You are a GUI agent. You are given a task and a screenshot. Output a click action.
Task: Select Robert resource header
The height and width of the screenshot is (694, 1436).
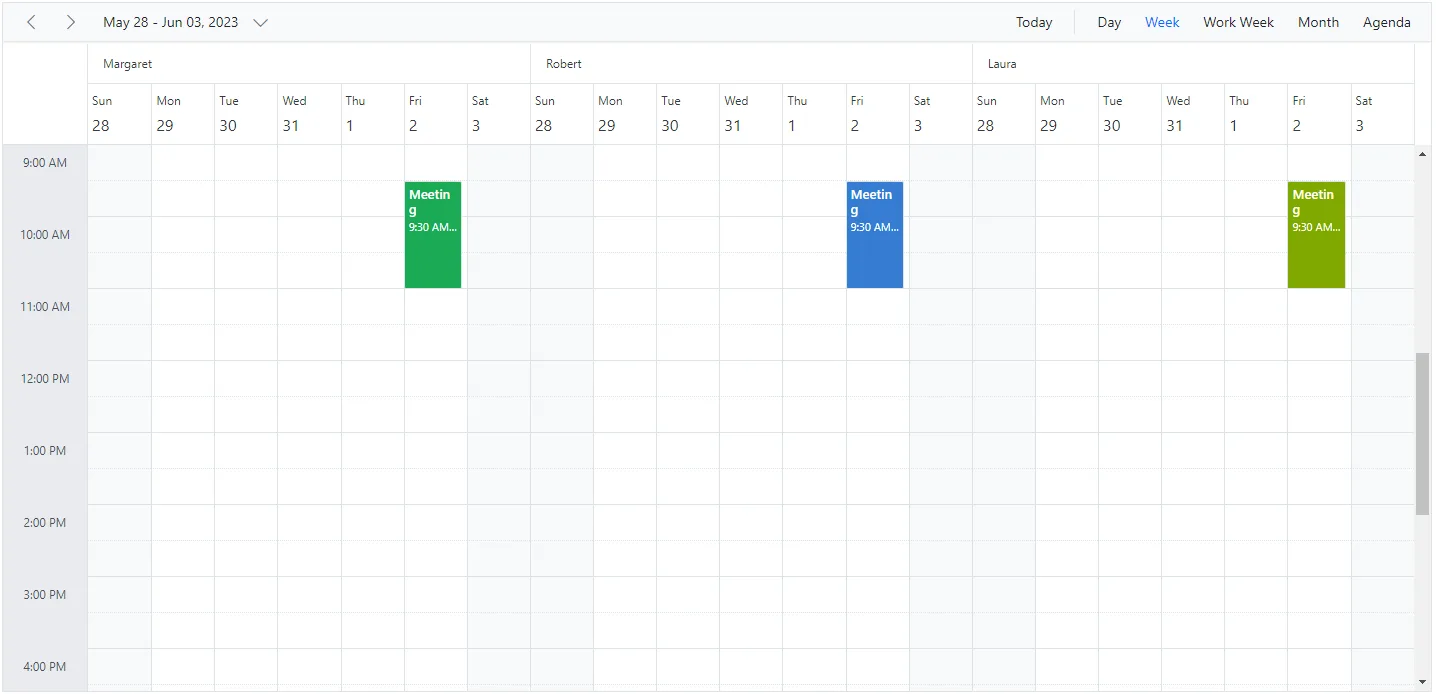(751, 64)
